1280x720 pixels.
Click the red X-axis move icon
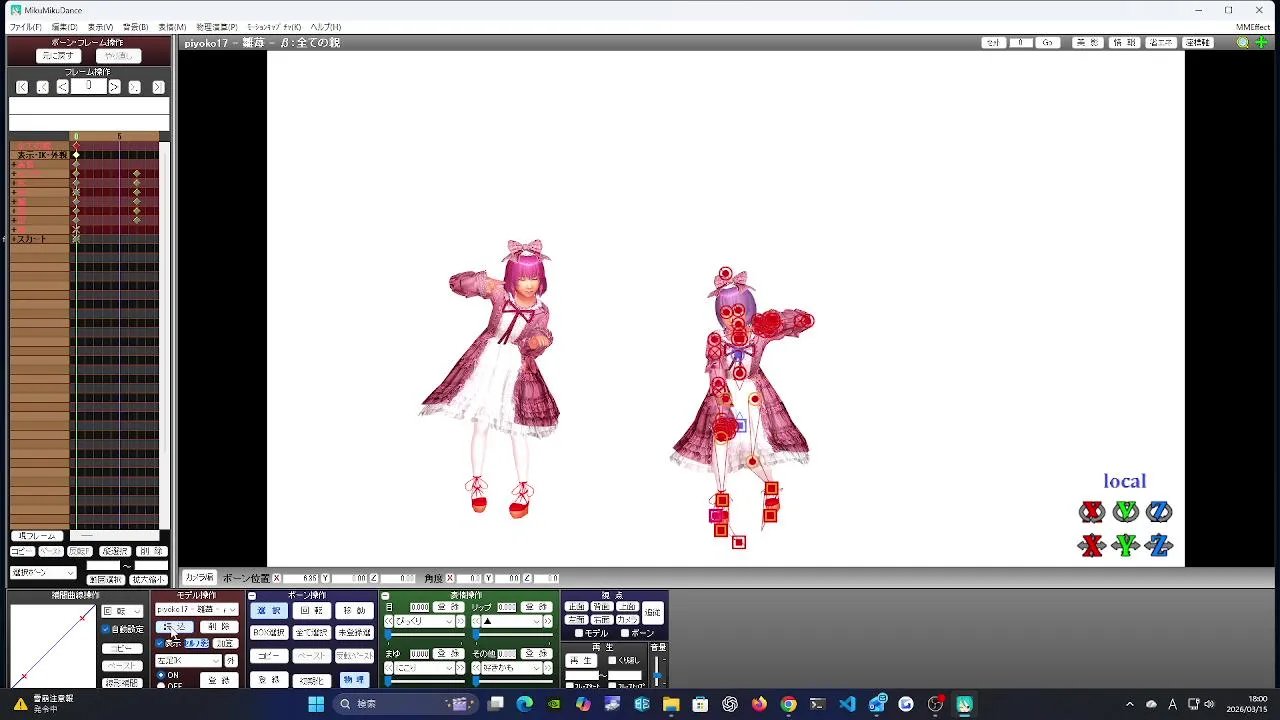pos(1092,545)
